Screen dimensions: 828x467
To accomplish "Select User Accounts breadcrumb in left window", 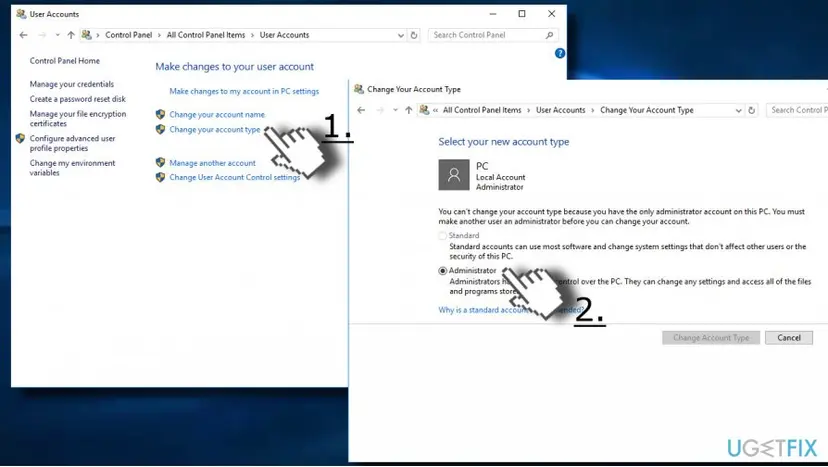I will 284,35.
